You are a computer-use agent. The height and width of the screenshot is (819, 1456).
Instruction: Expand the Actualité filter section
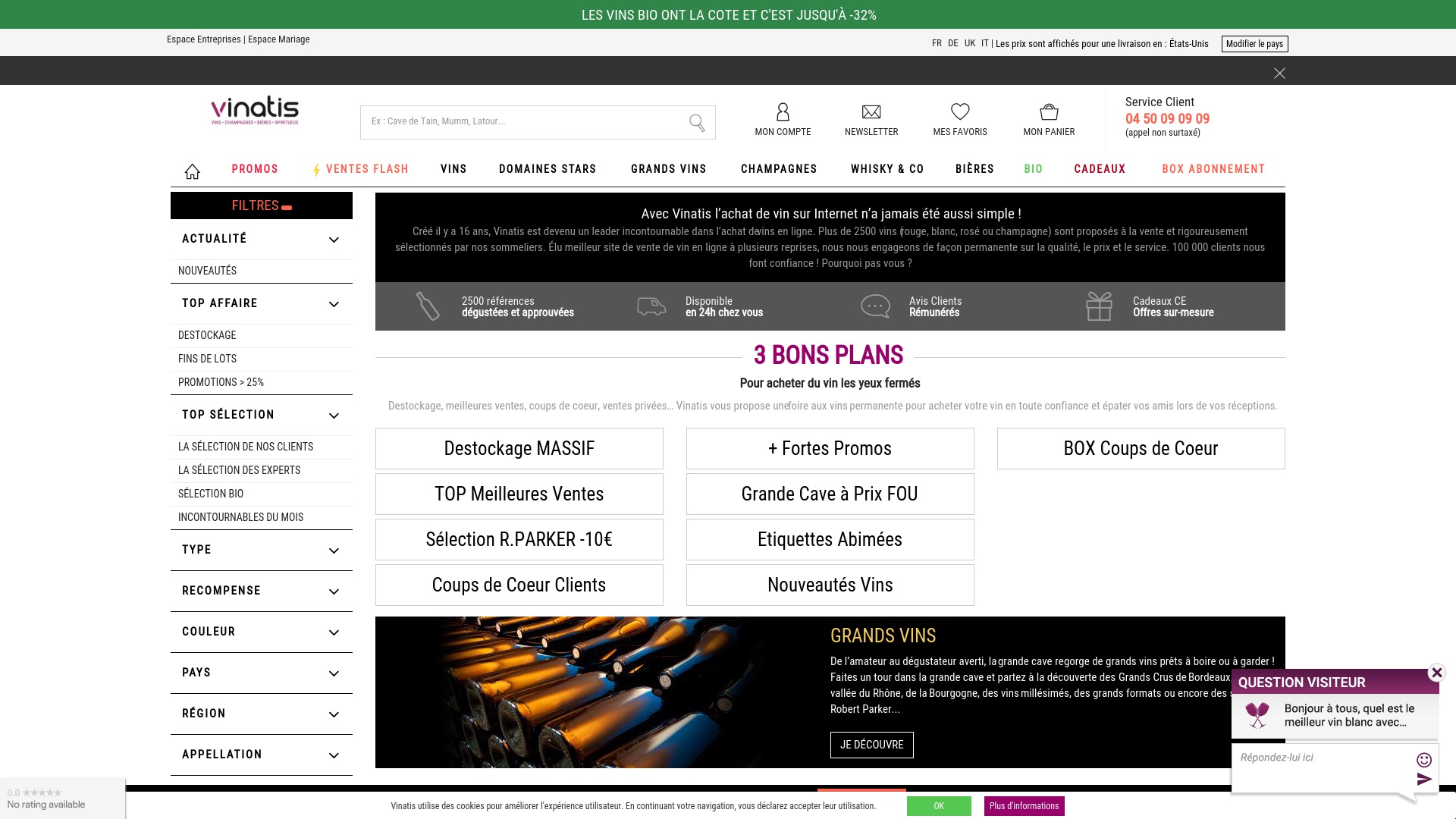click(262, 240)
